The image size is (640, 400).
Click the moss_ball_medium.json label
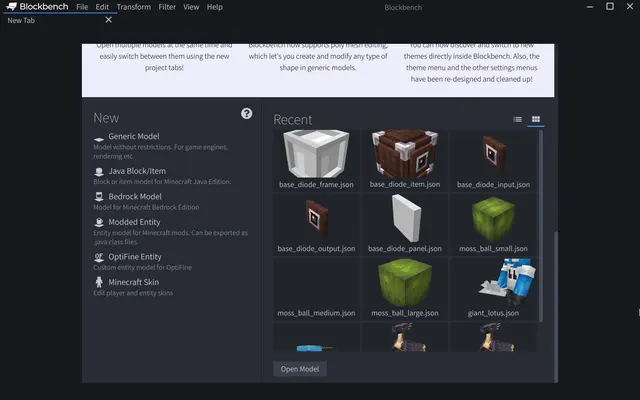(x=316, y=313)
